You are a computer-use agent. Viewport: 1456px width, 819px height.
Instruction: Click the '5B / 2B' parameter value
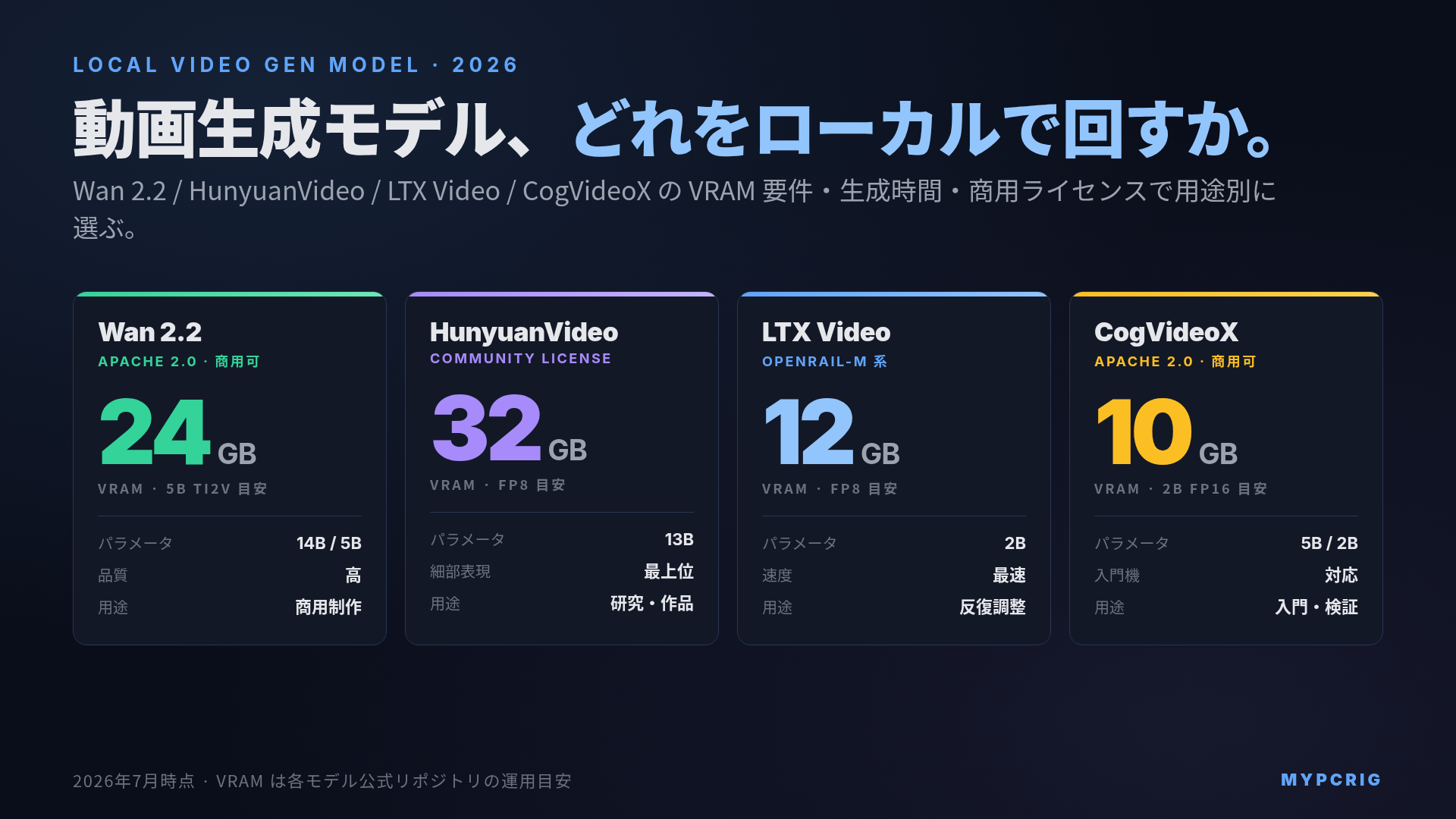pos(1329,543)
